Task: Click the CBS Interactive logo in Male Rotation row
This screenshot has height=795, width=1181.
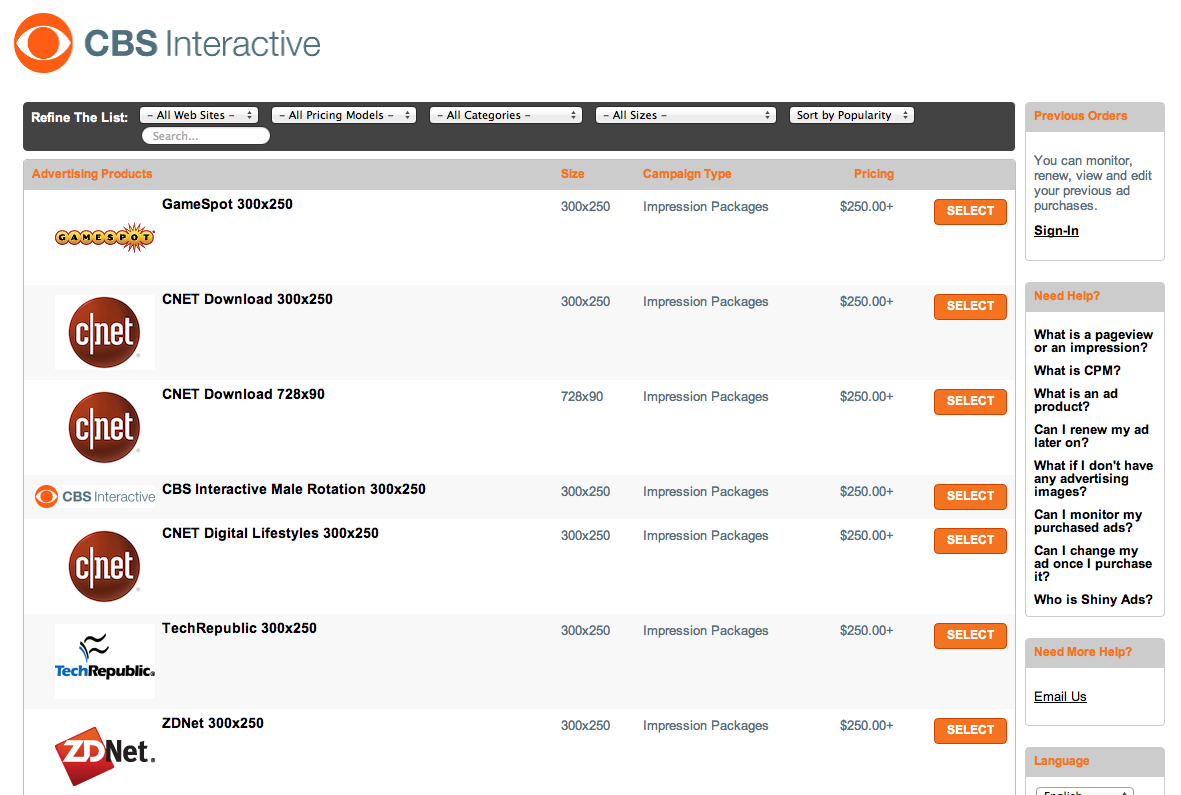Action: click(x=95, y=497)
